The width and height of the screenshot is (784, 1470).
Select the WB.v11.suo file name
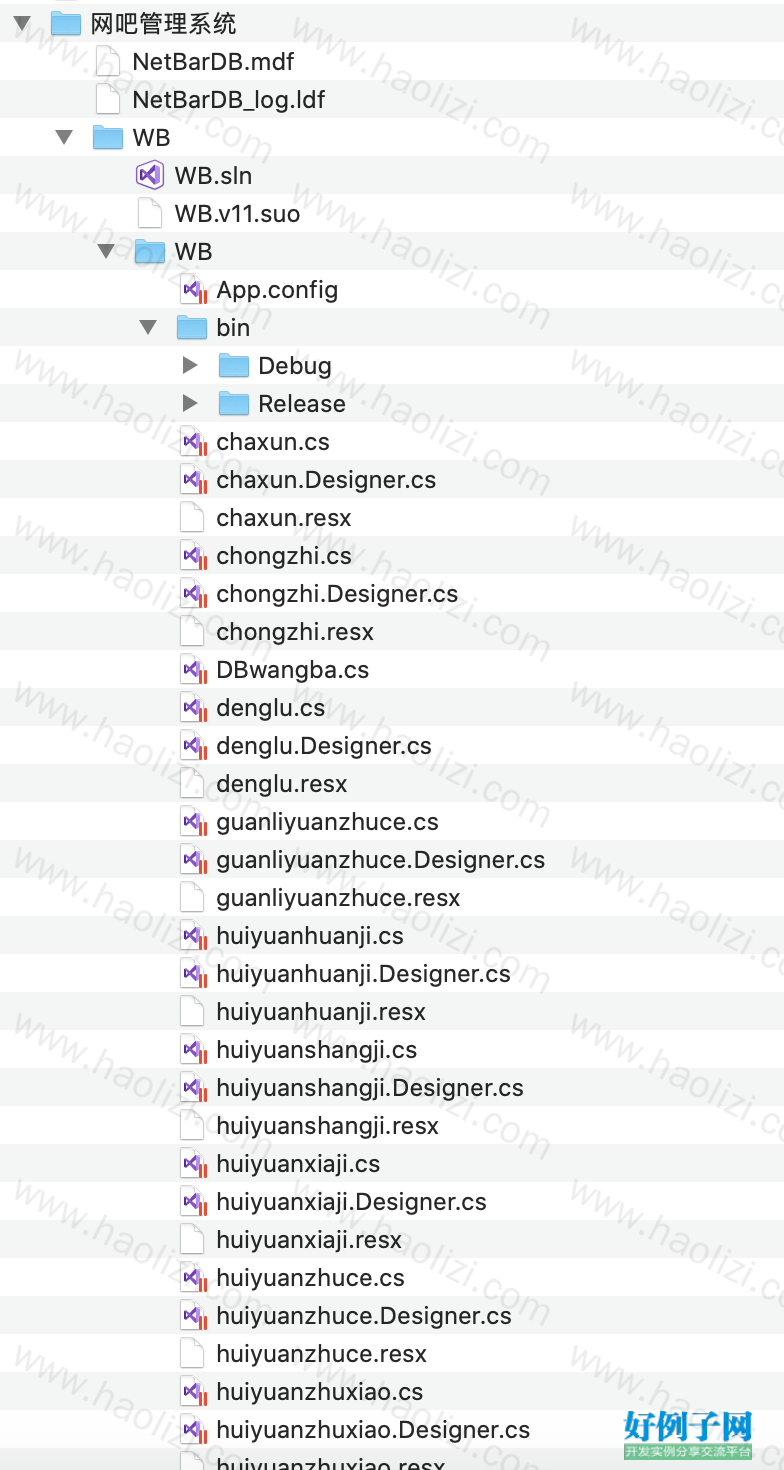point(237,214)
